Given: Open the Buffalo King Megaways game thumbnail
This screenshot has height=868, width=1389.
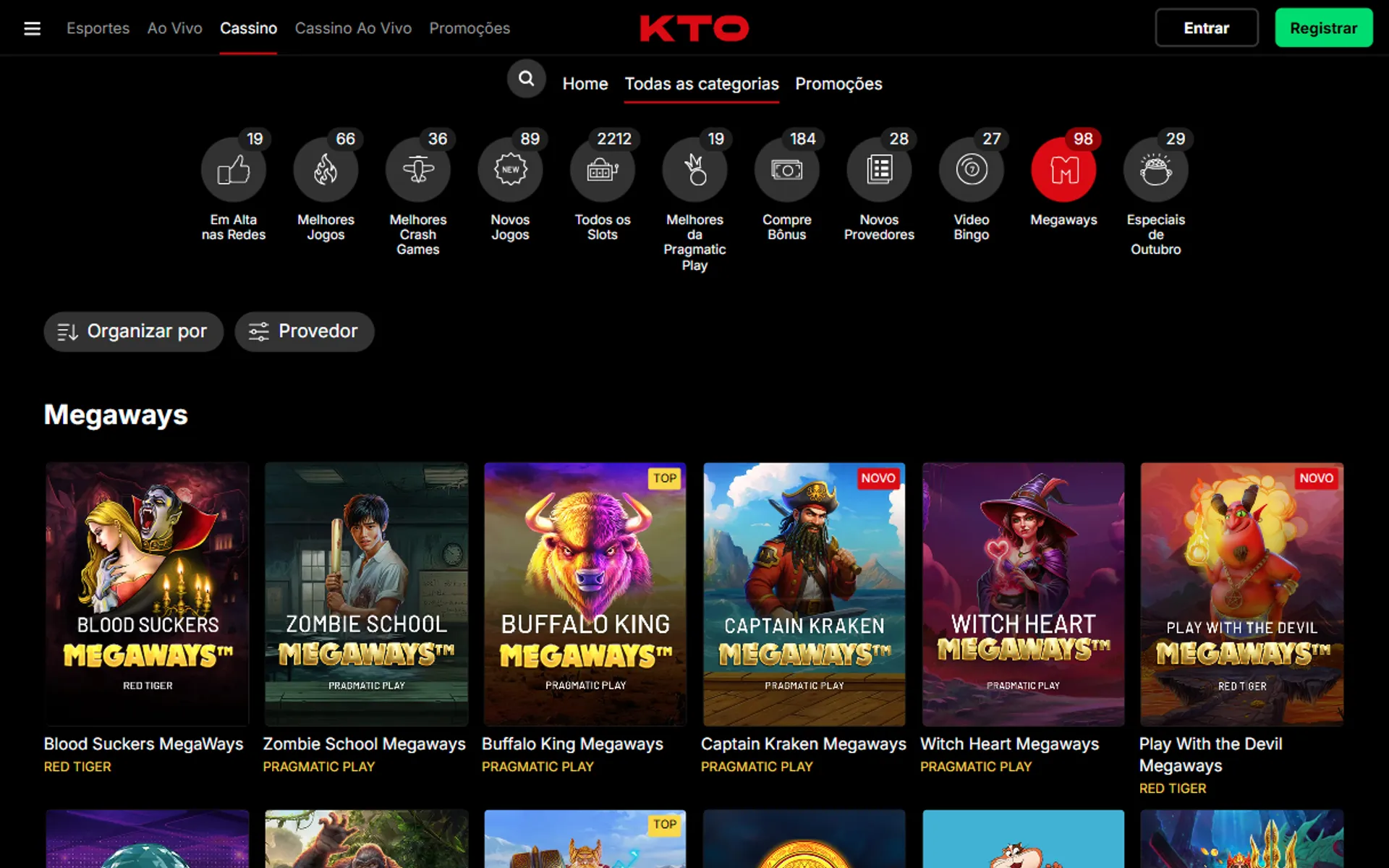Looking at the screenshot, I should point(585,593).
